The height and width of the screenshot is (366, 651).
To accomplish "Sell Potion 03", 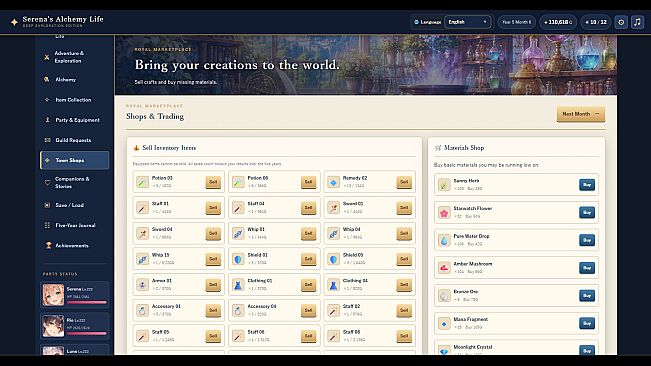I will coord(213,182).
